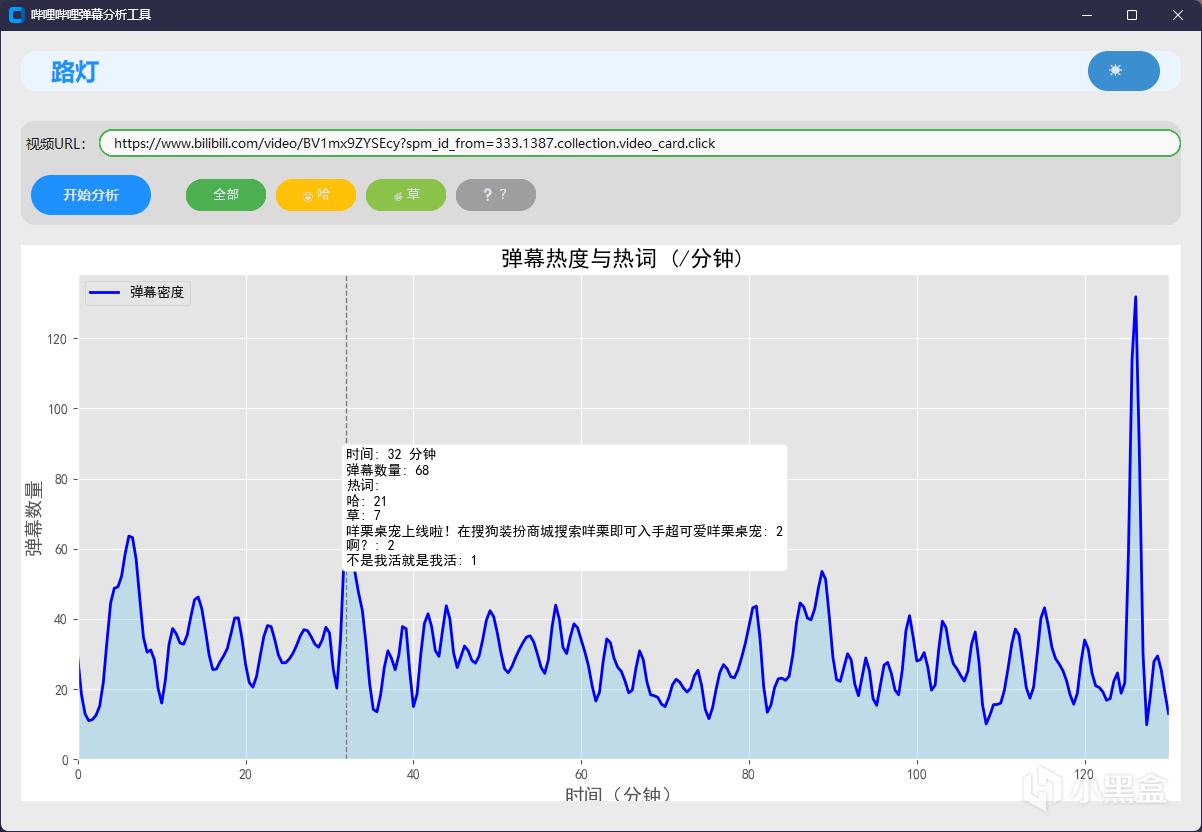Click the tooltip line 哈: 21
The height and width of the screenshot is (832, 1202).
(x=367, y=501)
